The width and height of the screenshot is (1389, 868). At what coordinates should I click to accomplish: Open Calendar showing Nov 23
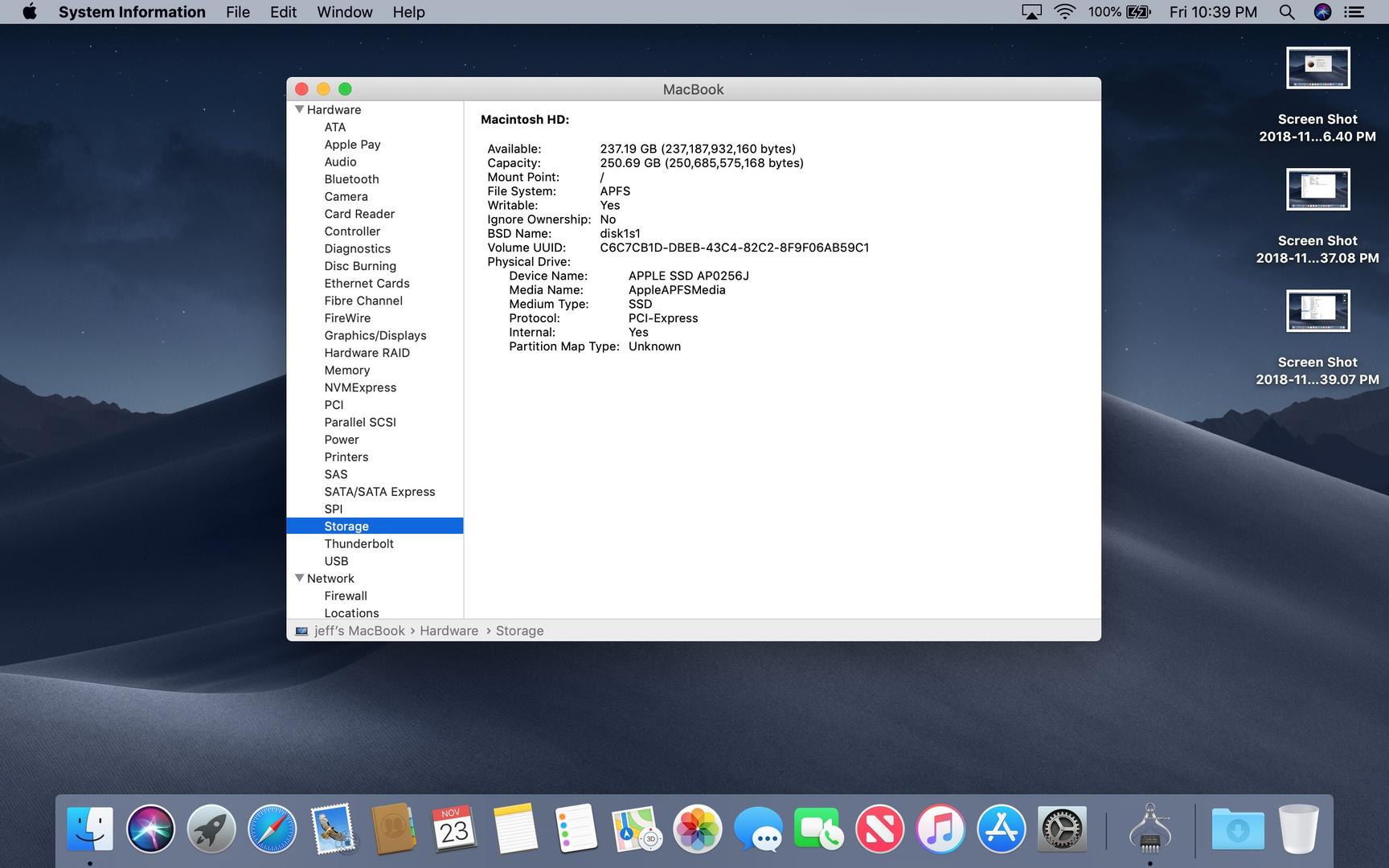(454, 828)
